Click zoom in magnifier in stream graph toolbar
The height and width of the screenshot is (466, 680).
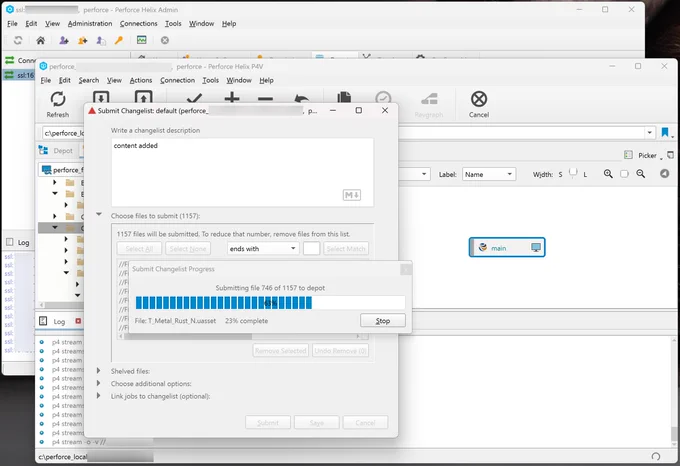tap(608, 174)
